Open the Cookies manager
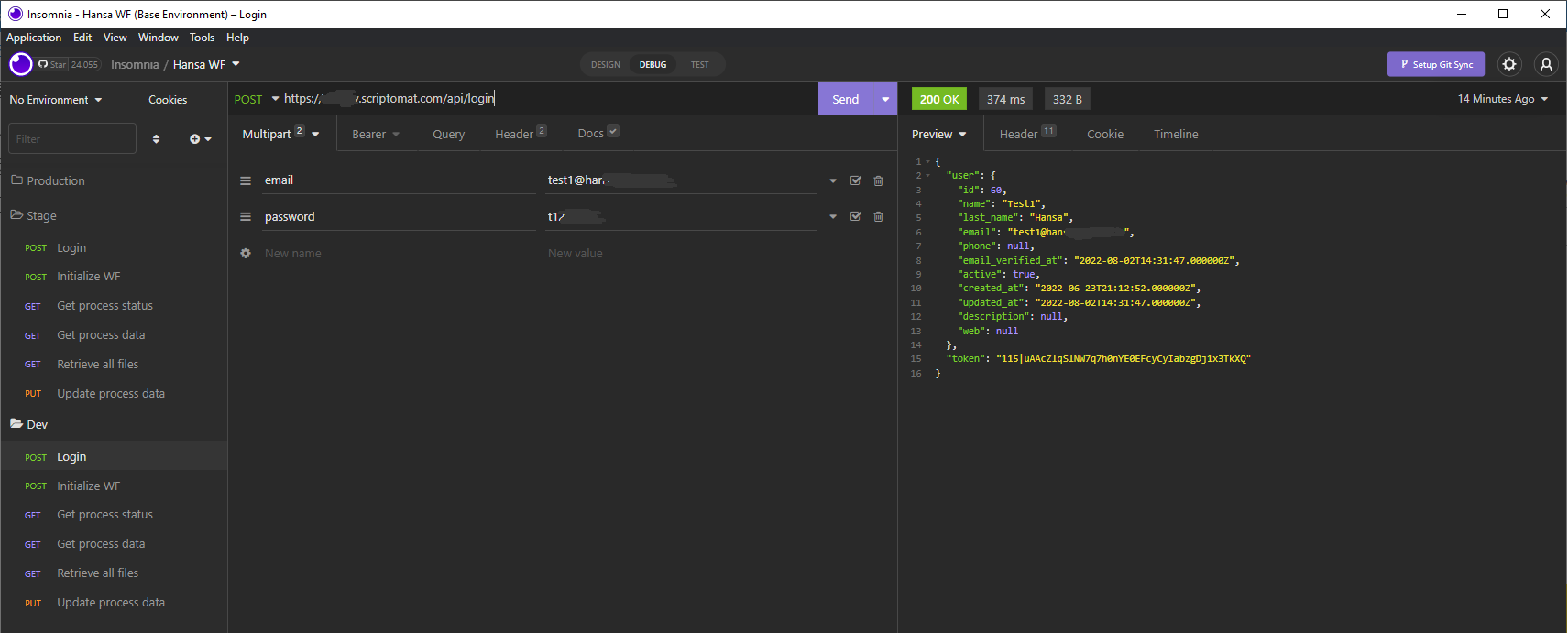 pyautogui.click(x=168, y=100)
